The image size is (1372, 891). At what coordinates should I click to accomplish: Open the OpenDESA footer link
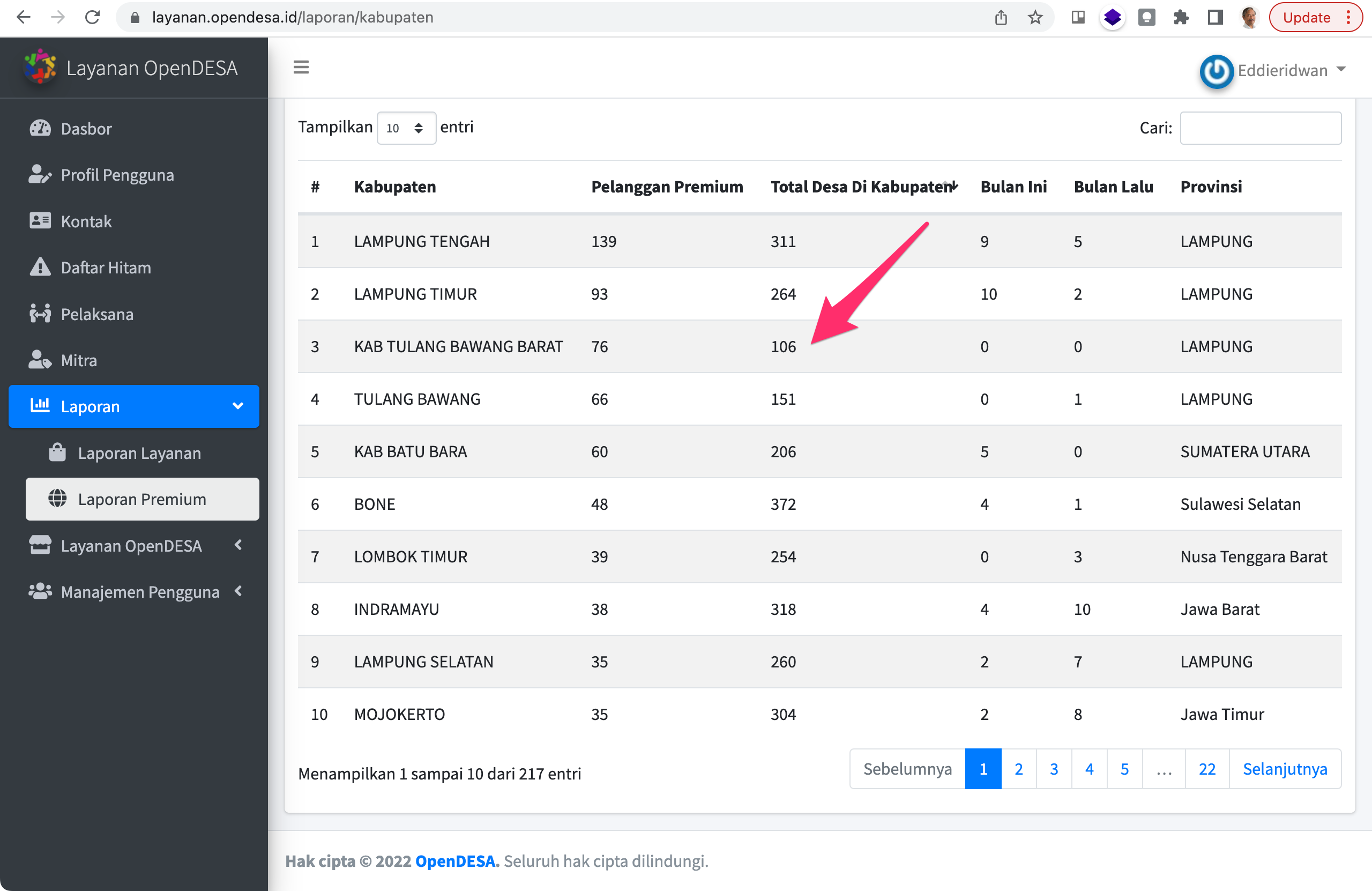click(455, 861)
